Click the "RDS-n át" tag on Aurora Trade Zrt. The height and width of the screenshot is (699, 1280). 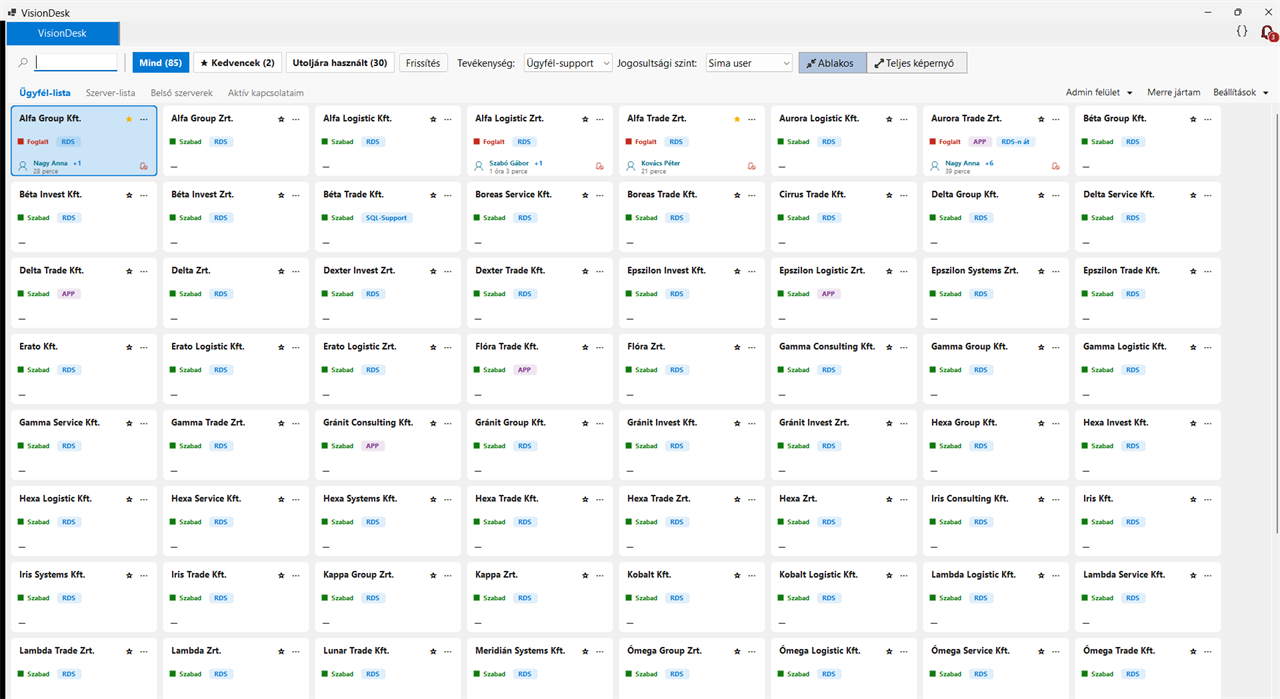[x=1016, y=142]
